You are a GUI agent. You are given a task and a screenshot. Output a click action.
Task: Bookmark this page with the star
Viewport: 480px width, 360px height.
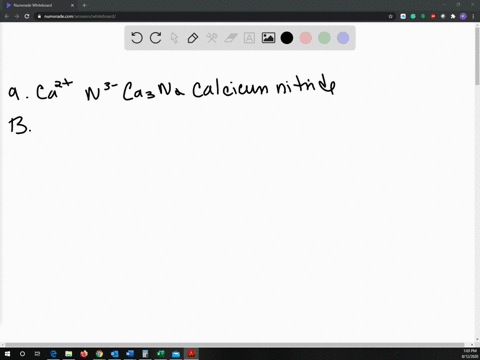click(x=391, y=16)
